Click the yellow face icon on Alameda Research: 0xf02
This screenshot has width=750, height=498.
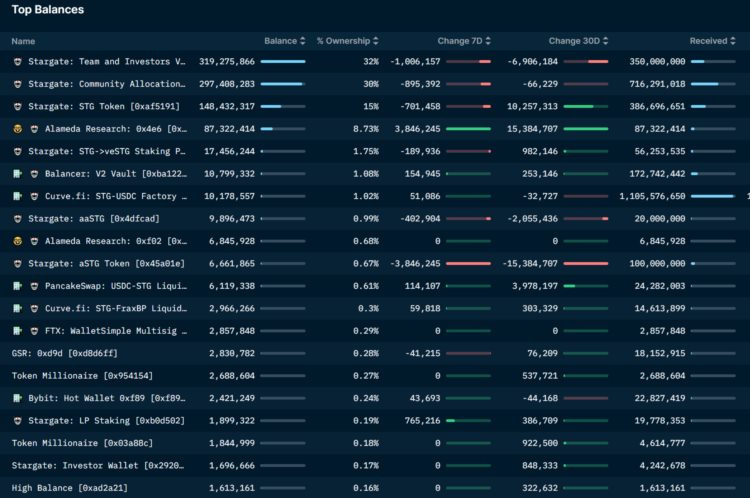(x=17, y=241)
